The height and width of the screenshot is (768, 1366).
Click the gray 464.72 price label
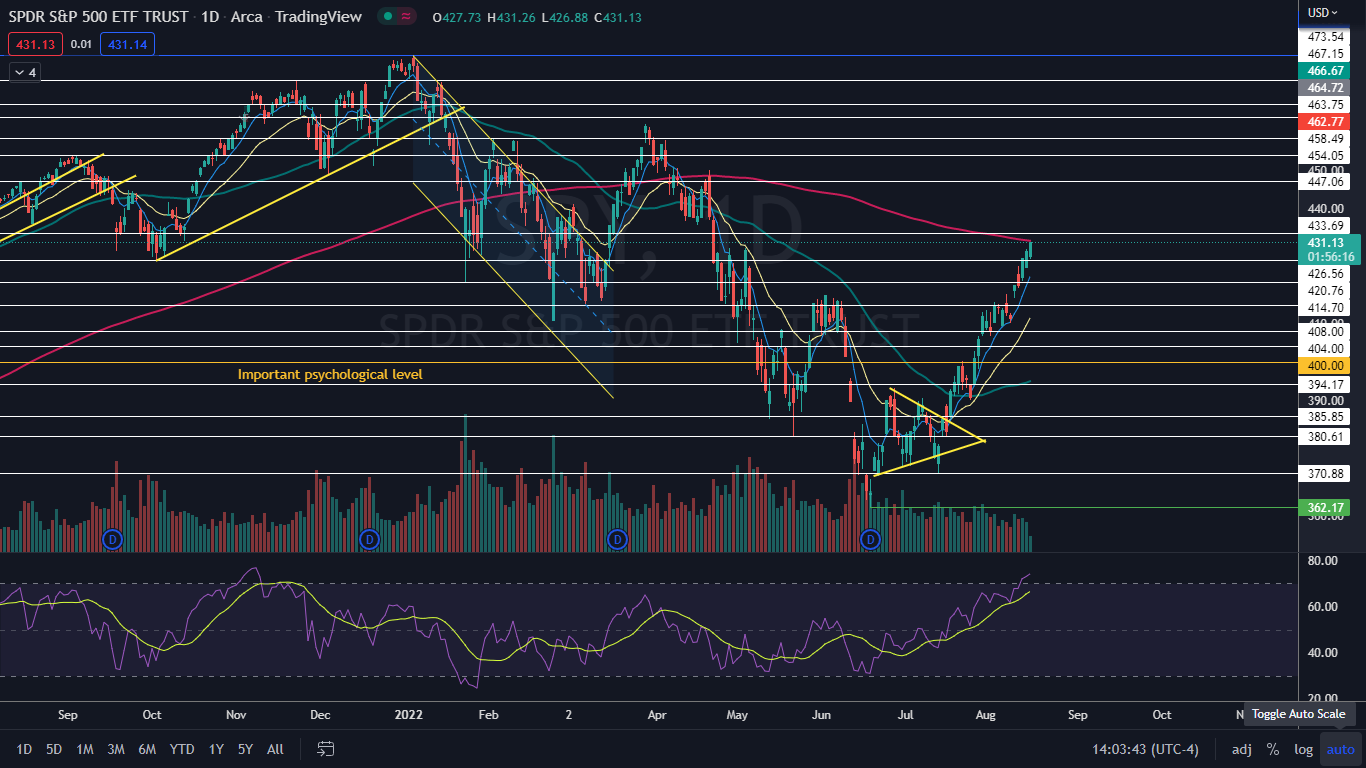coord(1326,88)
